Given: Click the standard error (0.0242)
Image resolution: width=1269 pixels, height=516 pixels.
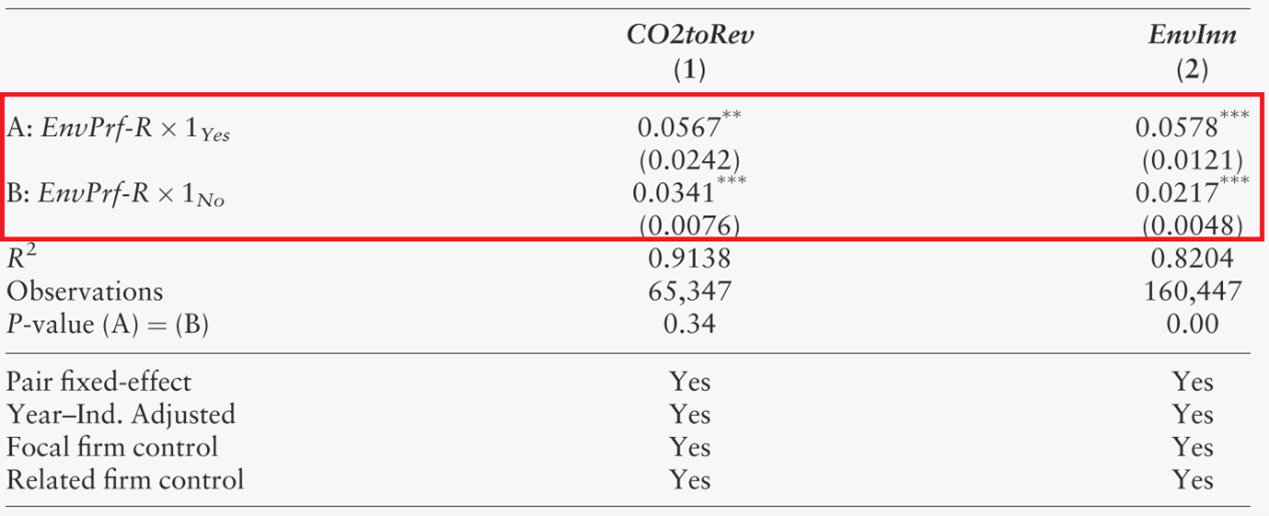Looking at the screenshot, I should (x=689, y=160).
